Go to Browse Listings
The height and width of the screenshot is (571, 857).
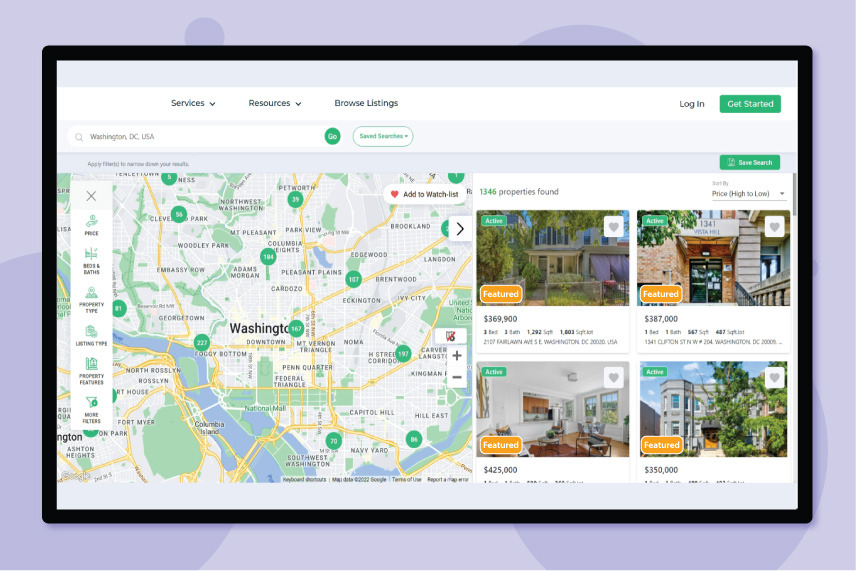[x=366, y=103]
